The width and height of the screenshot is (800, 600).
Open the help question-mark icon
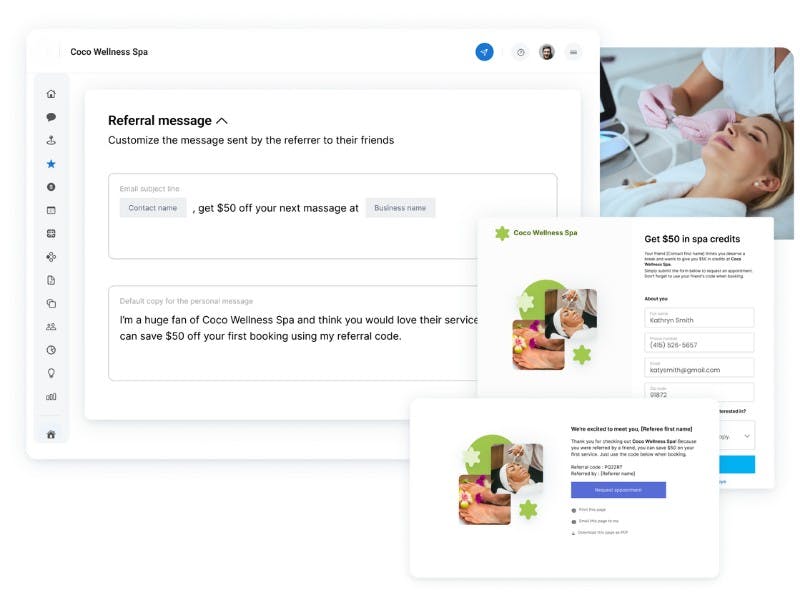[519, 52]
